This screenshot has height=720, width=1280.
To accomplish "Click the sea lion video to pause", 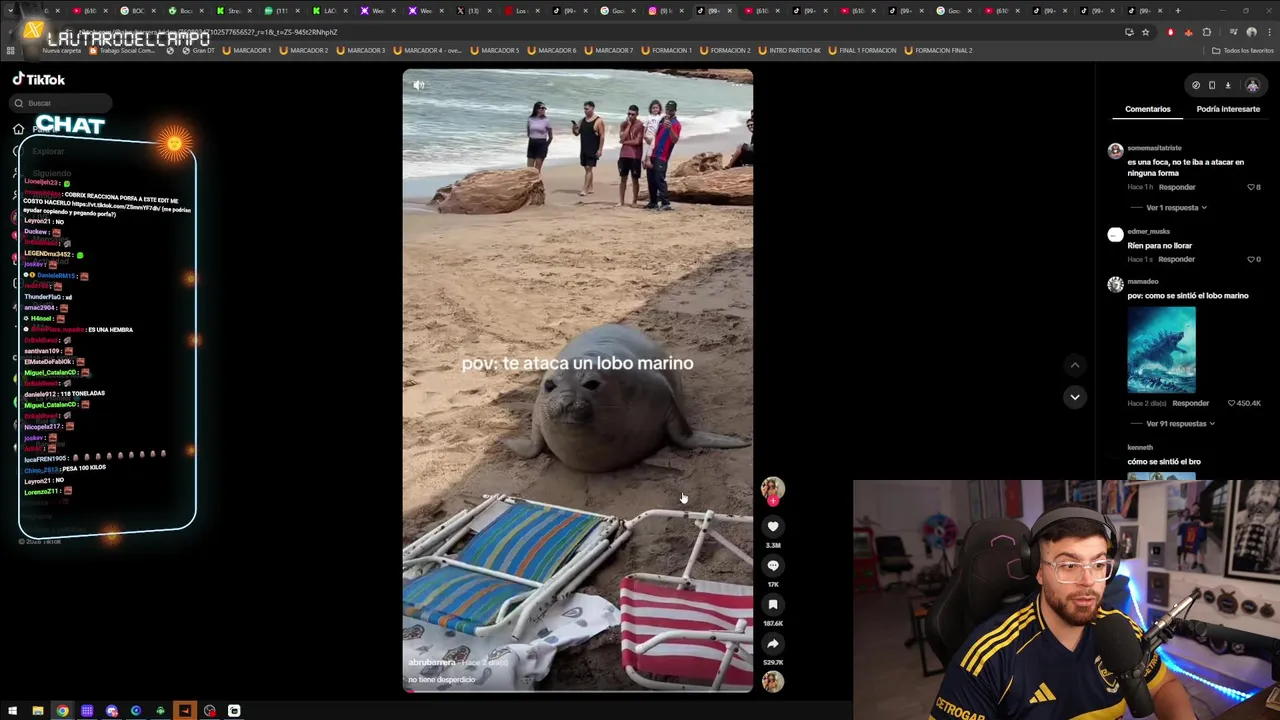I will coord(577,380).
